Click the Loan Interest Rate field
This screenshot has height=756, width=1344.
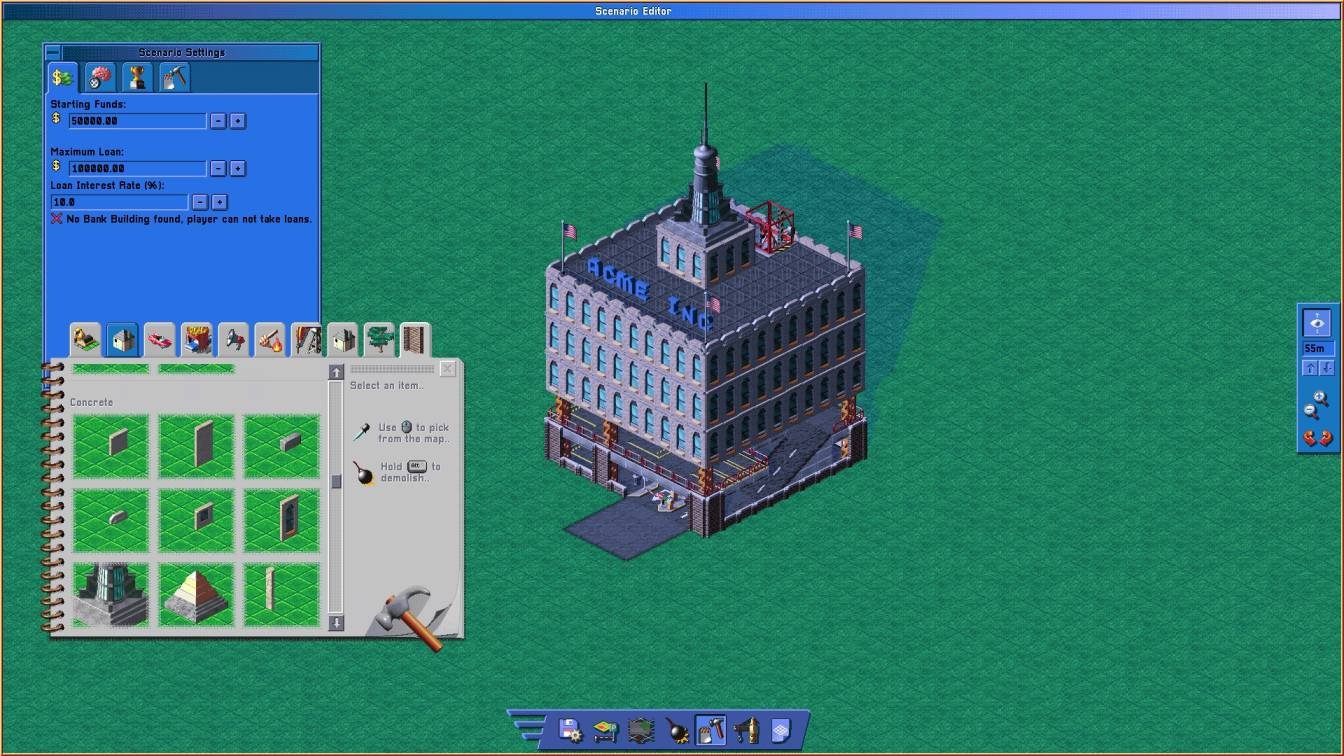(x=119, y=202)
